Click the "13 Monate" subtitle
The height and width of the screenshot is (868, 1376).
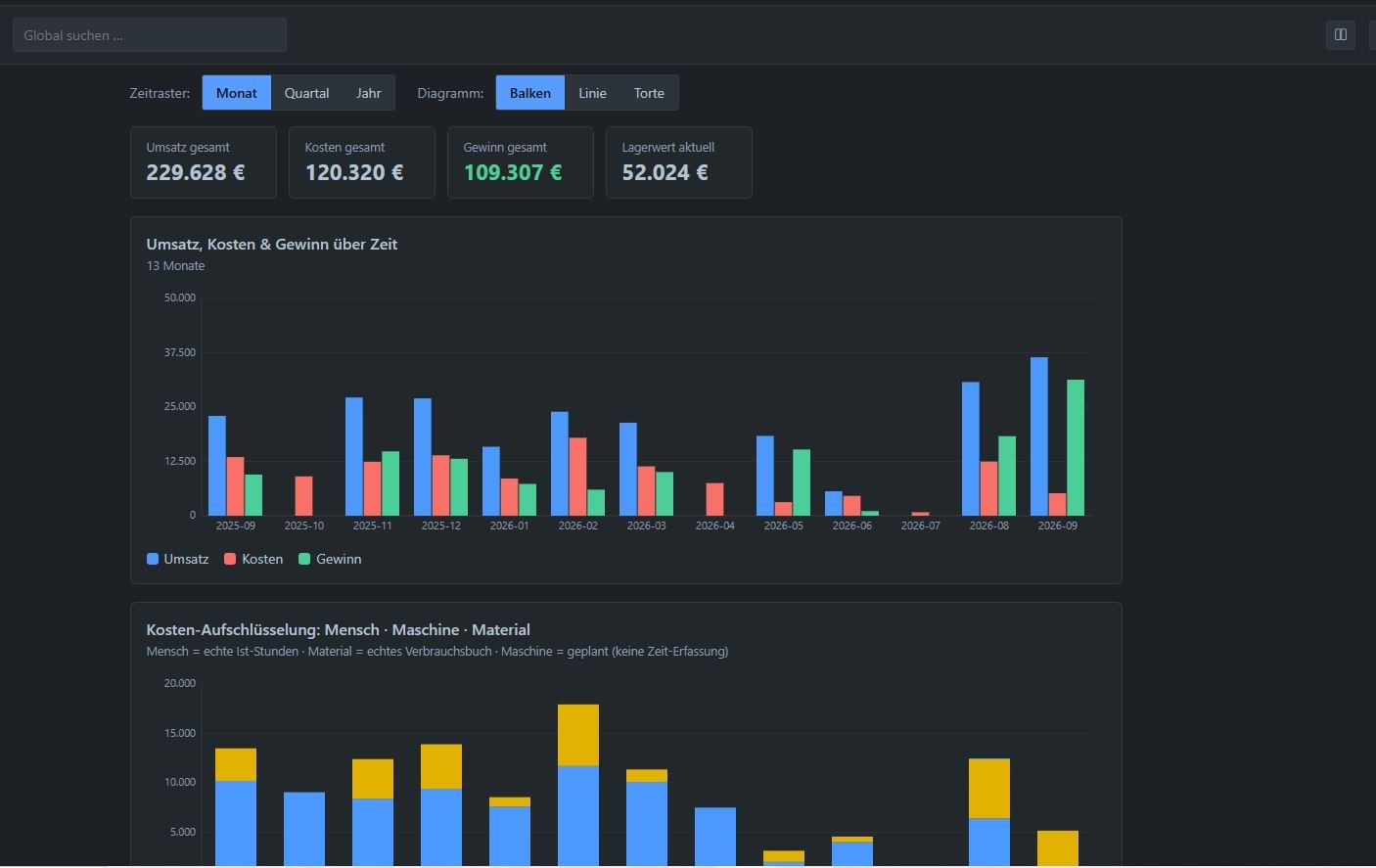pos(176,266)
